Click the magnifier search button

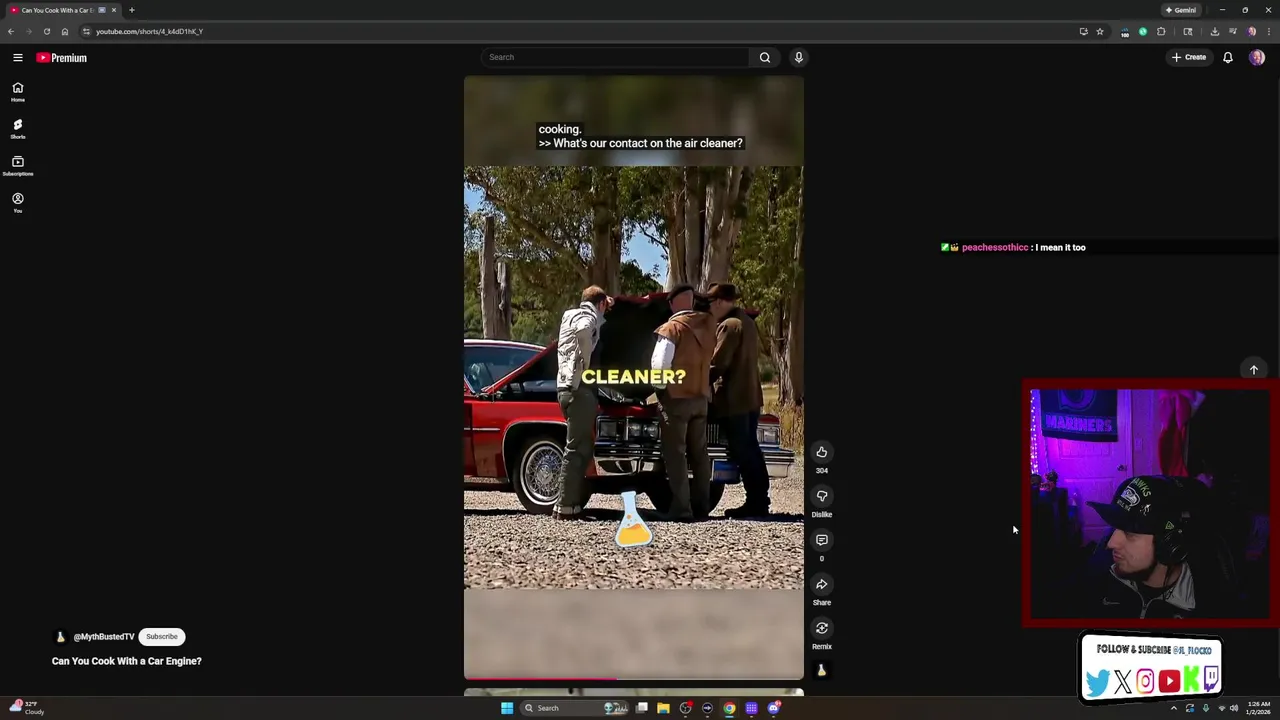765,57
